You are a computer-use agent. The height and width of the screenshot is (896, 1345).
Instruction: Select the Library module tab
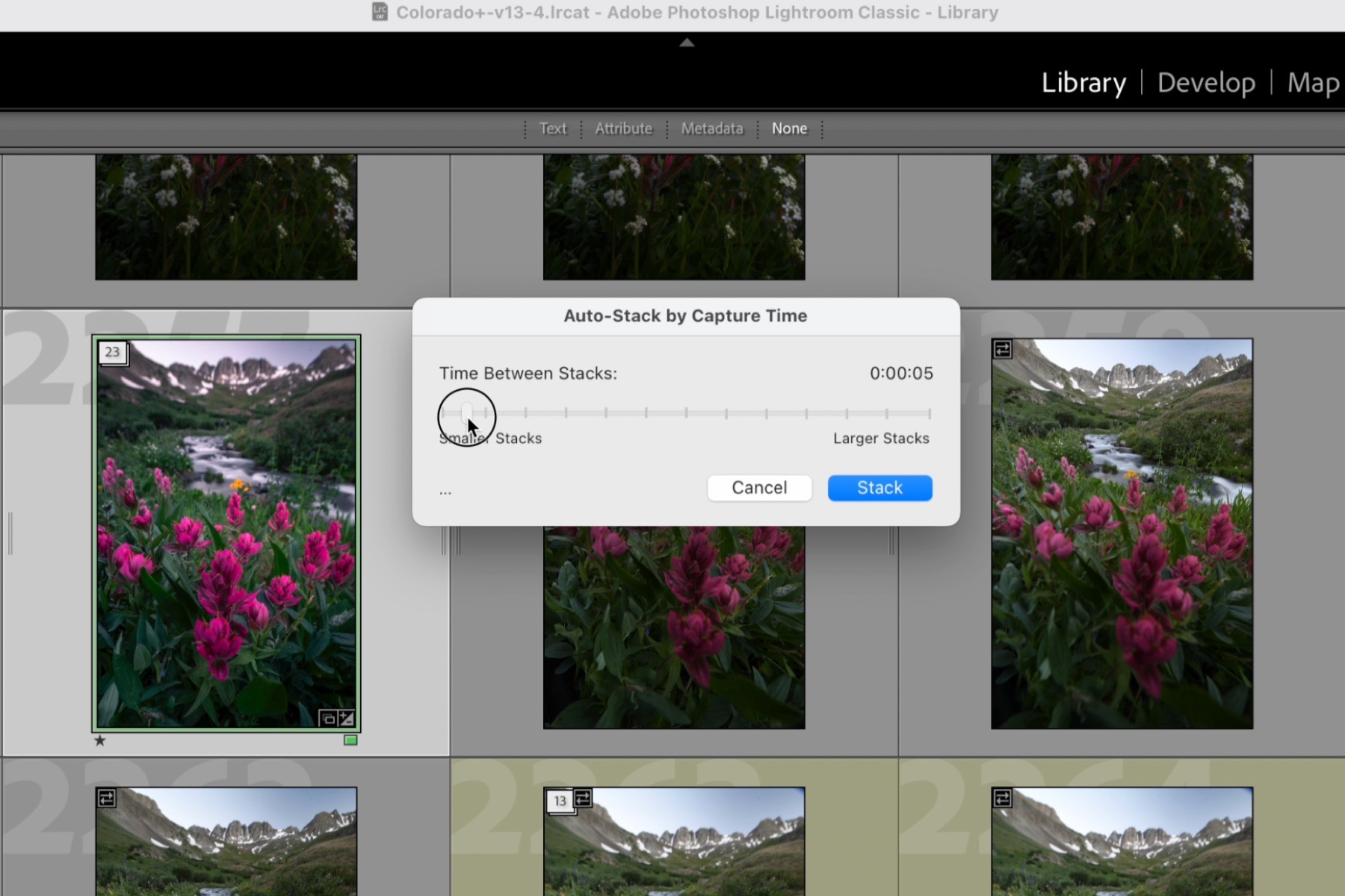[x=1083, y=82]
